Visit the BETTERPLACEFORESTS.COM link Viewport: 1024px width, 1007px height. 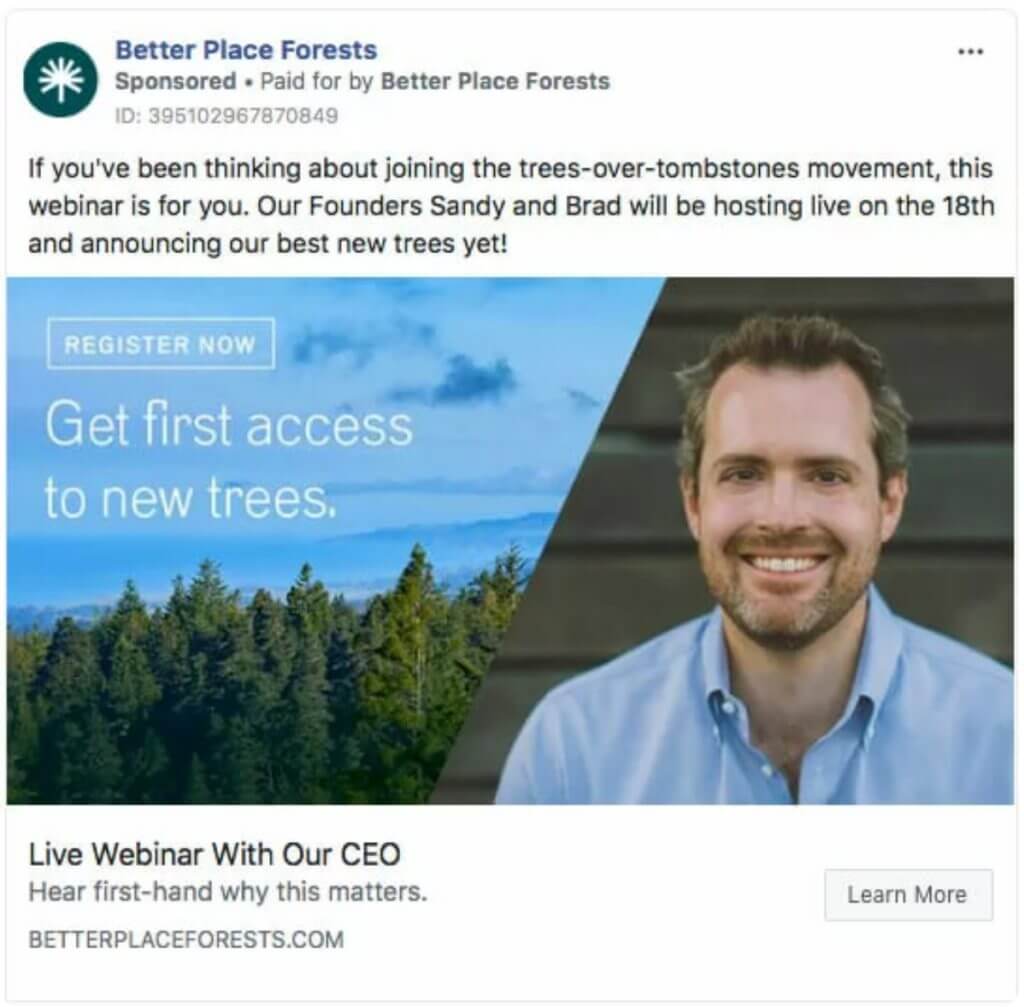point(186,939)
